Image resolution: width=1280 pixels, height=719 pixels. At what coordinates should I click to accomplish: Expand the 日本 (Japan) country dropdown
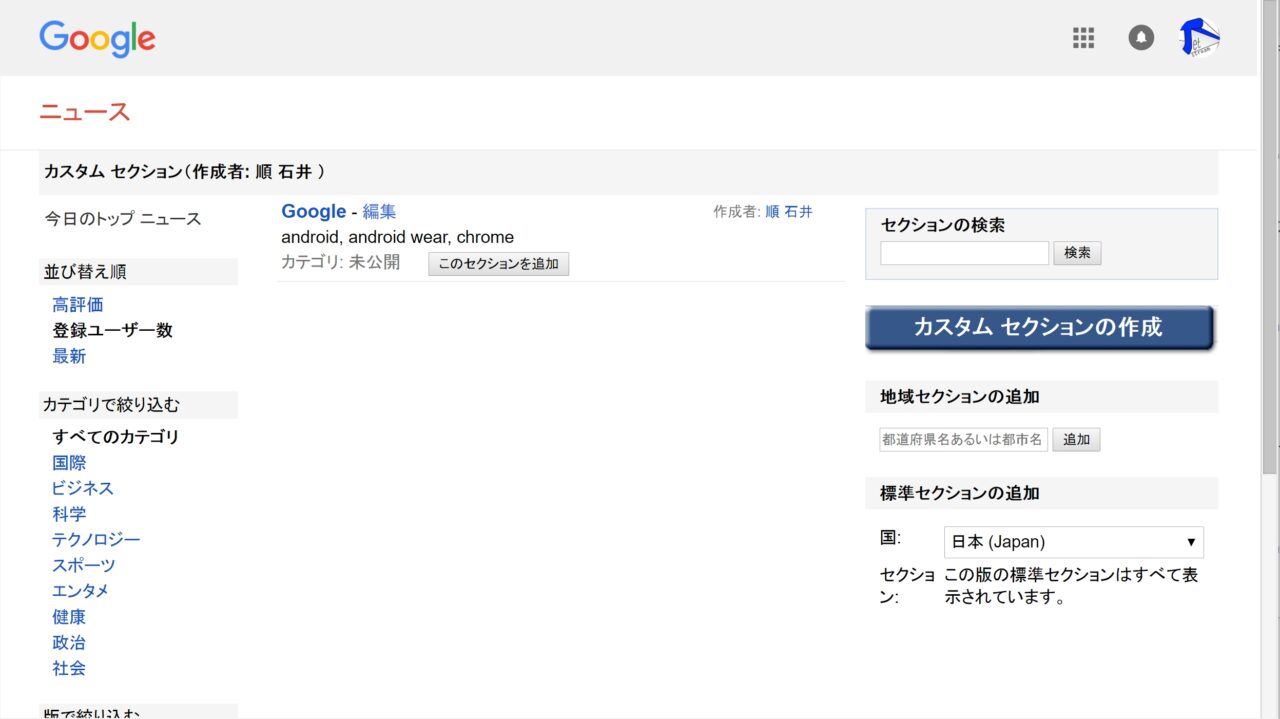click(x=1073, y=542)
